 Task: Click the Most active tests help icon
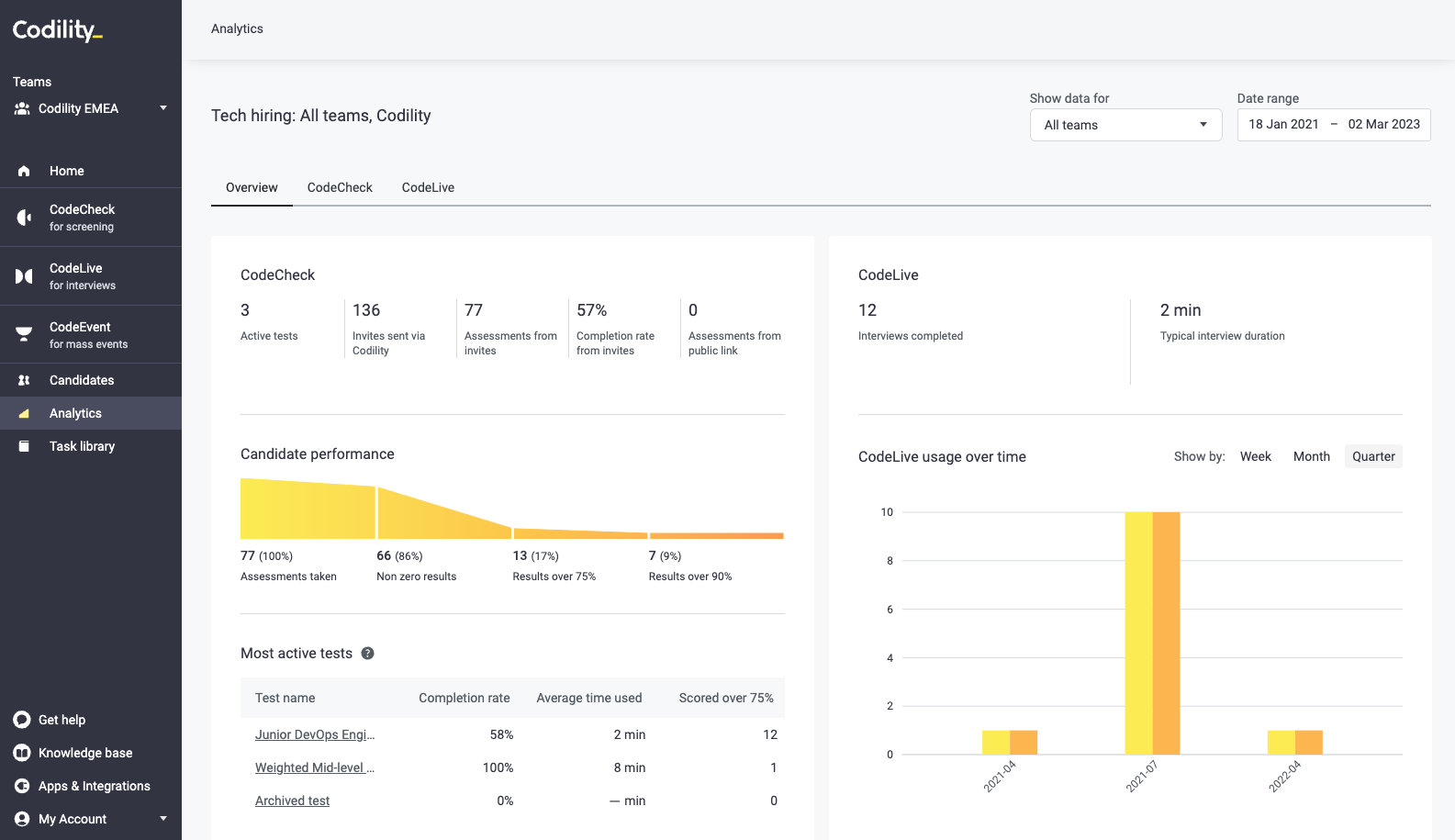pos(367,654)
